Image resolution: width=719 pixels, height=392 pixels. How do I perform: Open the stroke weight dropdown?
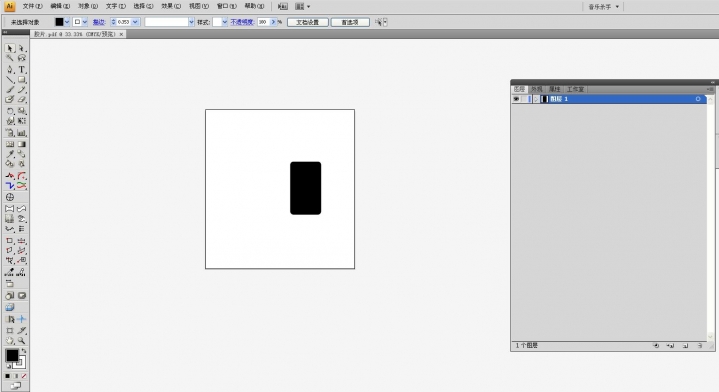click(135, 22)
